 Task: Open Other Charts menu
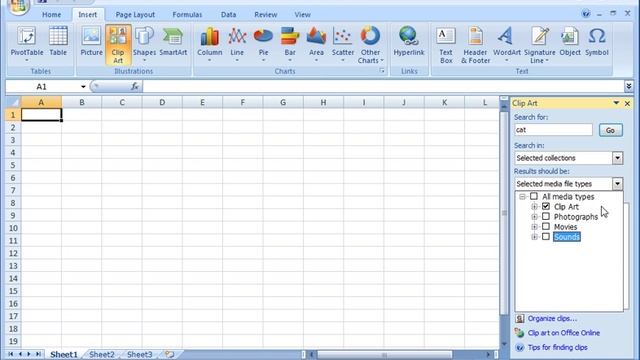click(x=370, y=44)
